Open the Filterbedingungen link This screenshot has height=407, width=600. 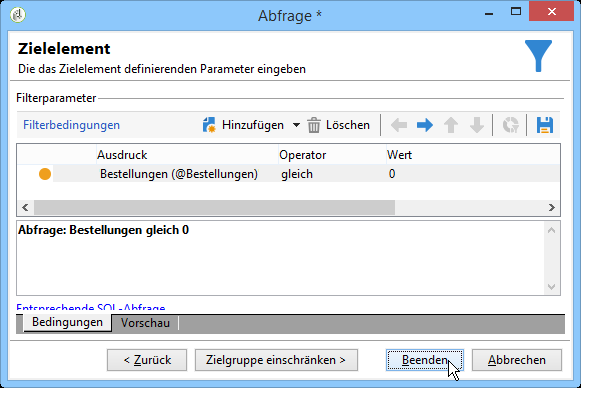72,125
